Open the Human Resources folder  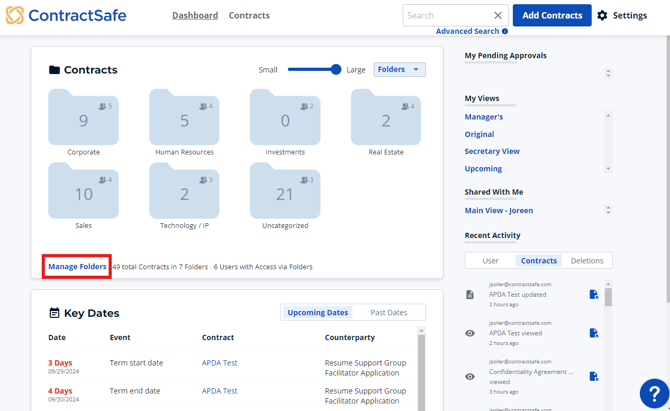184,118
